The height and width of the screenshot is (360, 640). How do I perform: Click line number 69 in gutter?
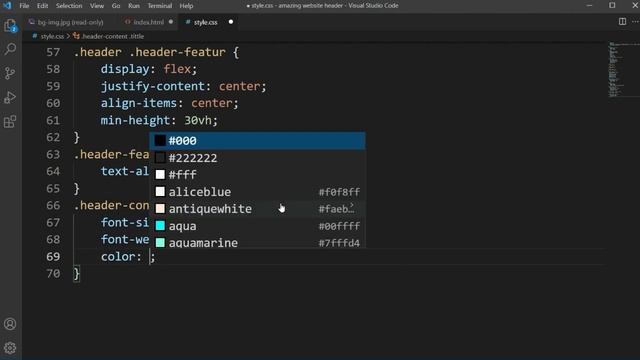pos(53,256)
